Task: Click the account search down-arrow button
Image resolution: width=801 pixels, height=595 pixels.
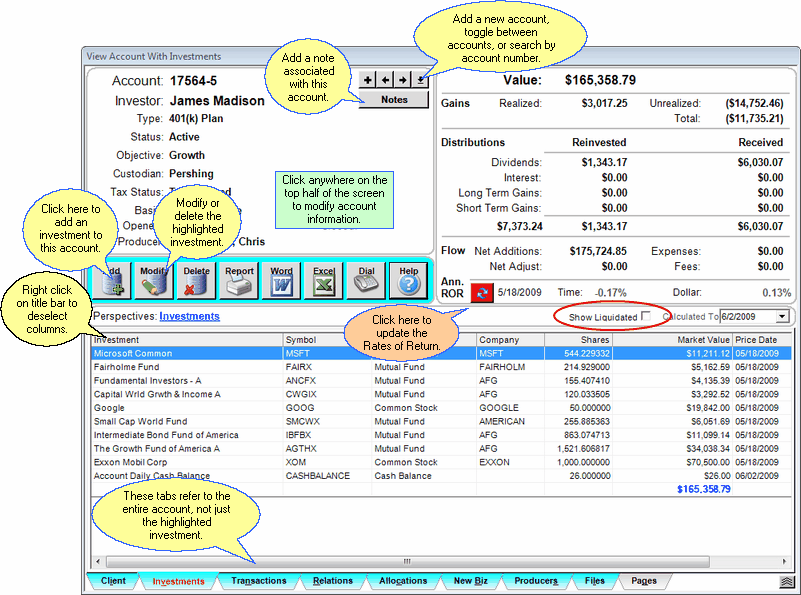Action: point(420,80)
